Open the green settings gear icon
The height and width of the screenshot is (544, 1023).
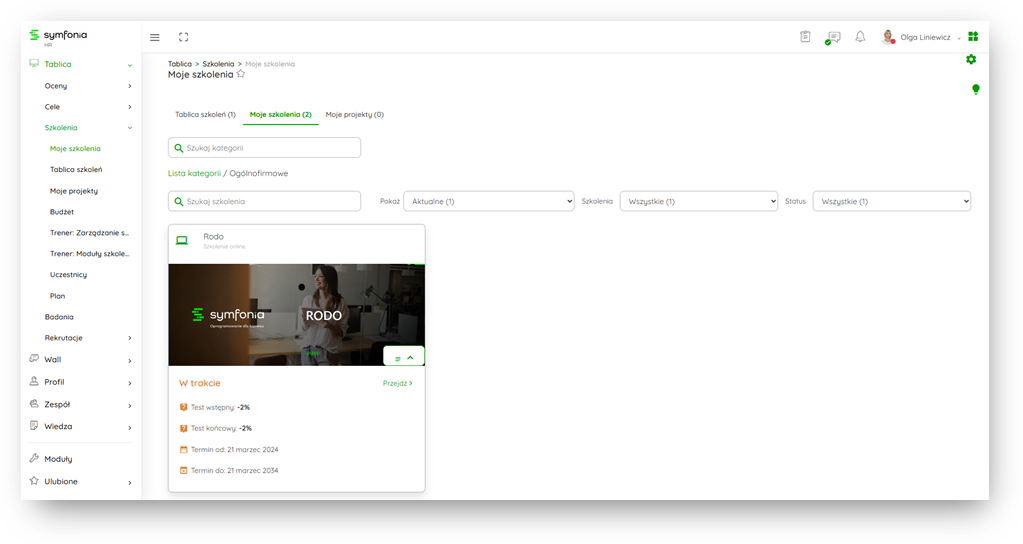point(971,59)
